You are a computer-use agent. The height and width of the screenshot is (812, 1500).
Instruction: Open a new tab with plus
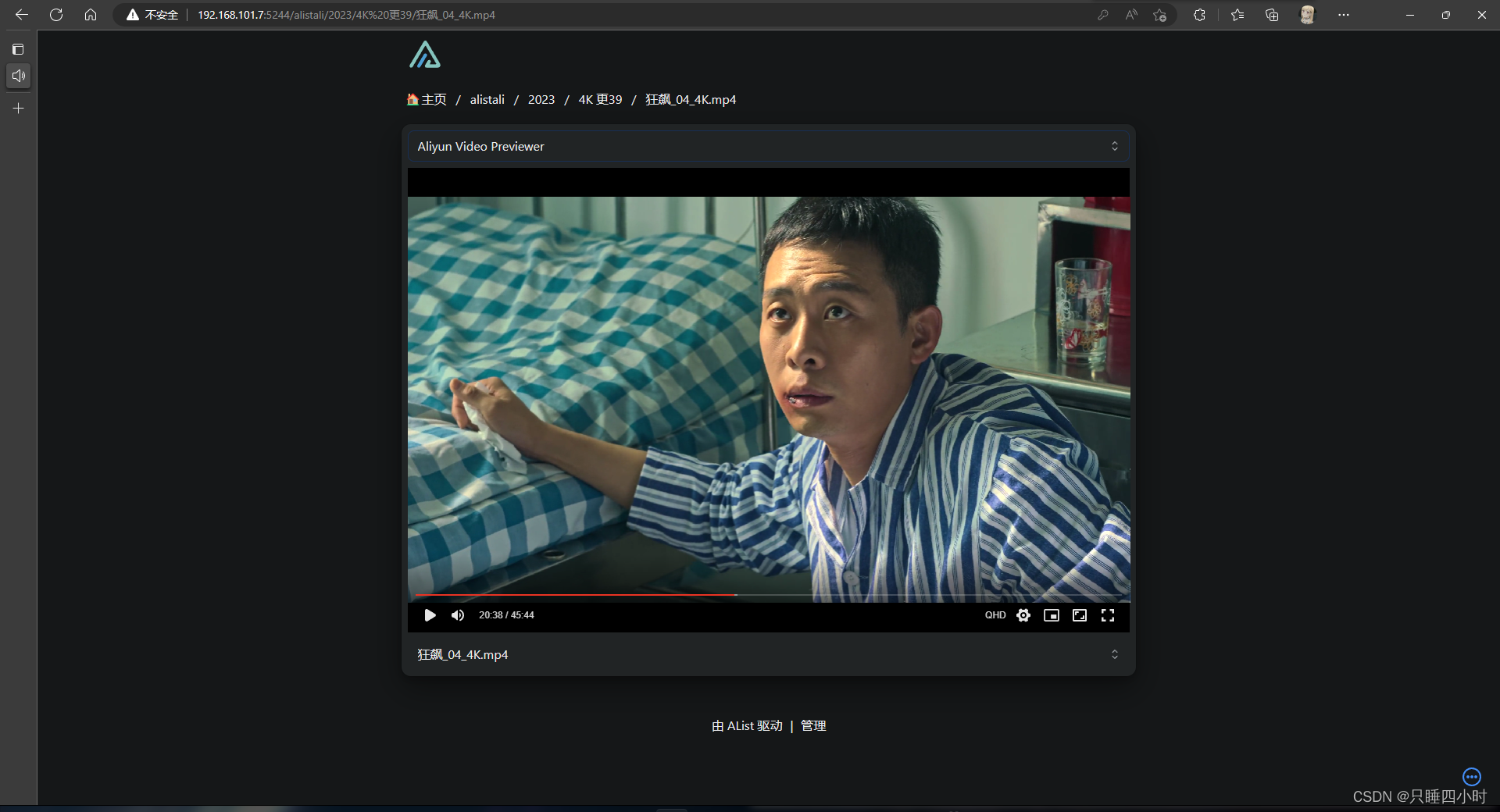[19, 109]
